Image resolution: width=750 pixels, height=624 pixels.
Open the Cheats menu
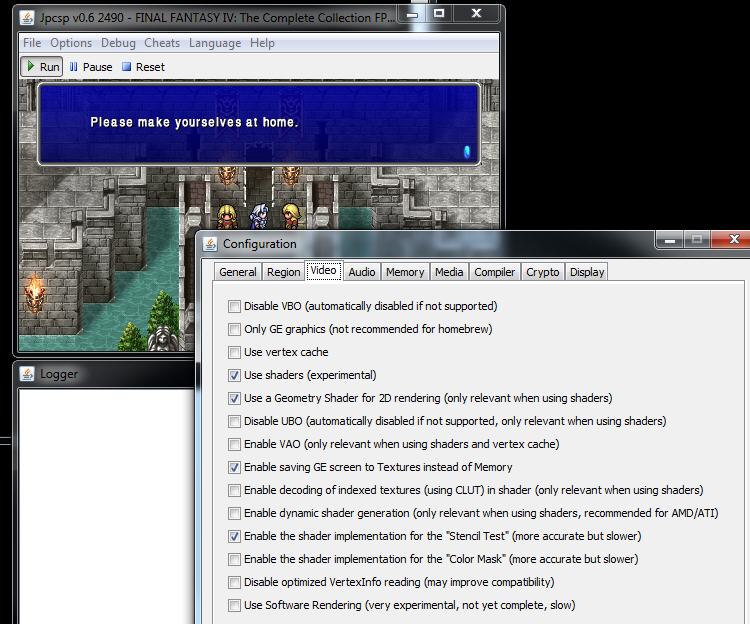coord(162,43)
